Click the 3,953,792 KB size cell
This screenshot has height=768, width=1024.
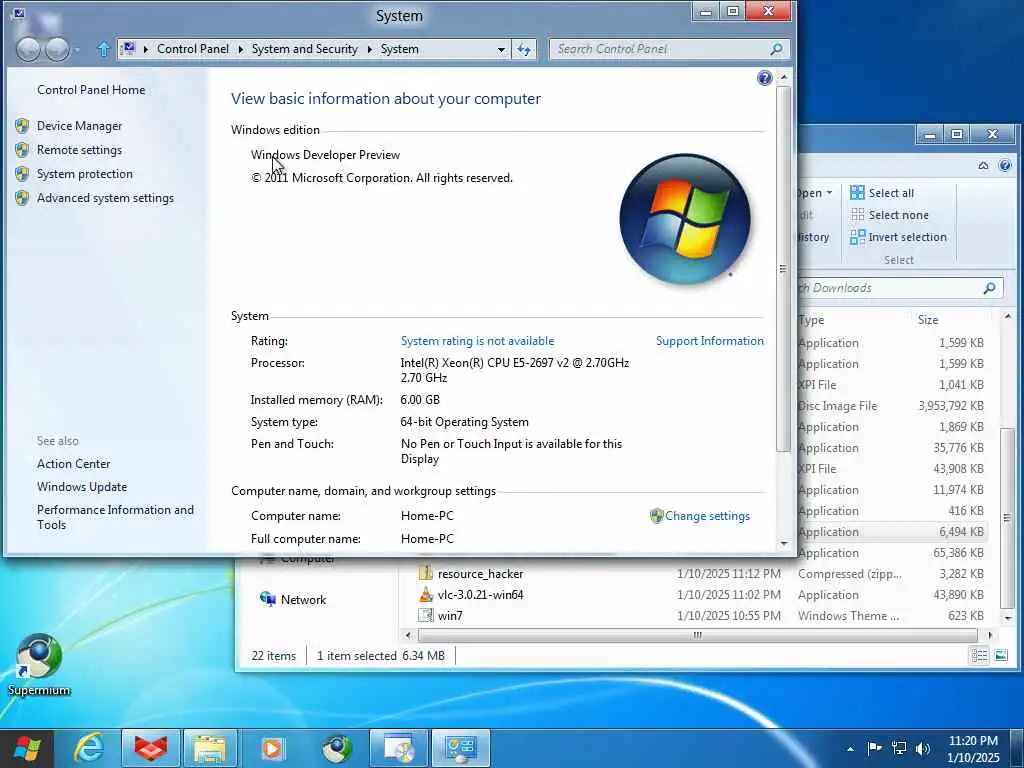coord(951,406)
